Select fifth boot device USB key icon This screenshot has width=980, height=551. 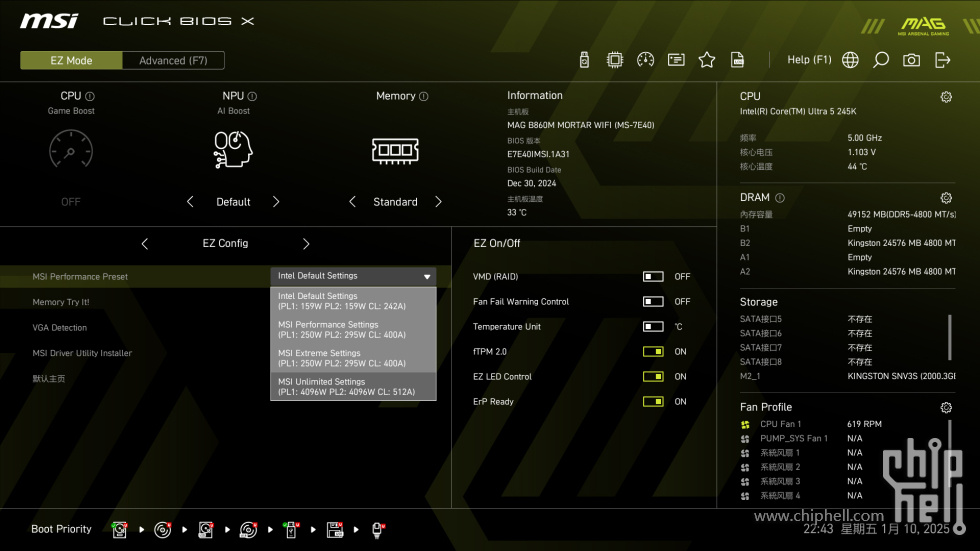(291, 530)
